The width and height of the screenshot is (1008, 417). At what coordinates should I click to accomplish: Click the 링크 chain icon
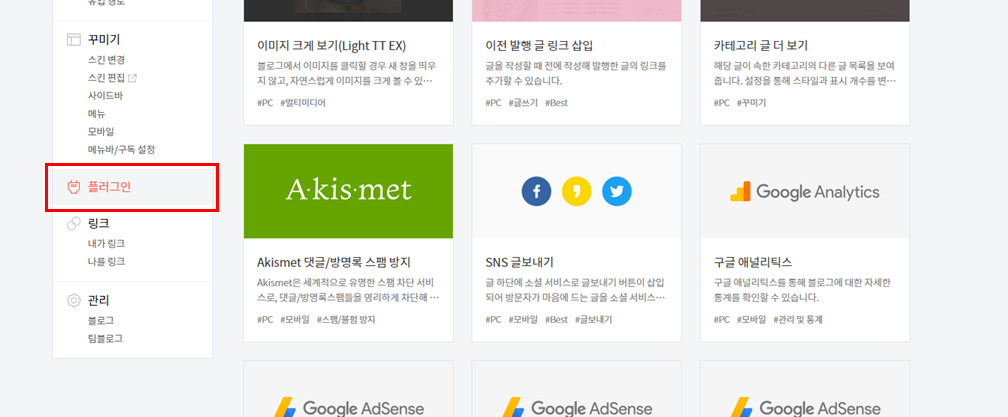pos(74,224)
